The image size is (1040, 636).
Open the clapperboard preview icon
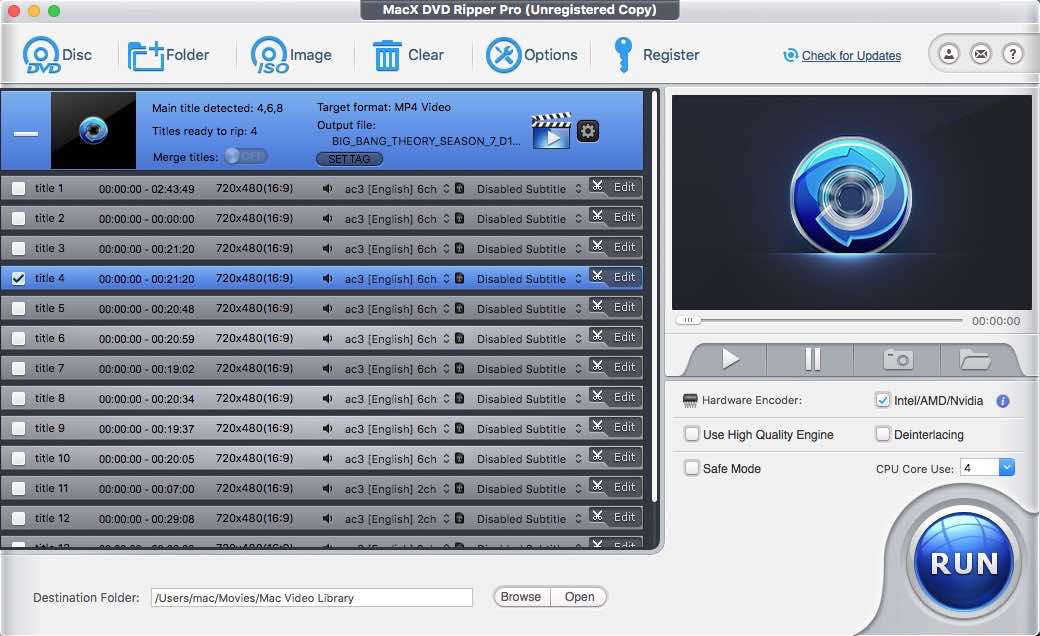pyautogui.click(x=551, y=130)
